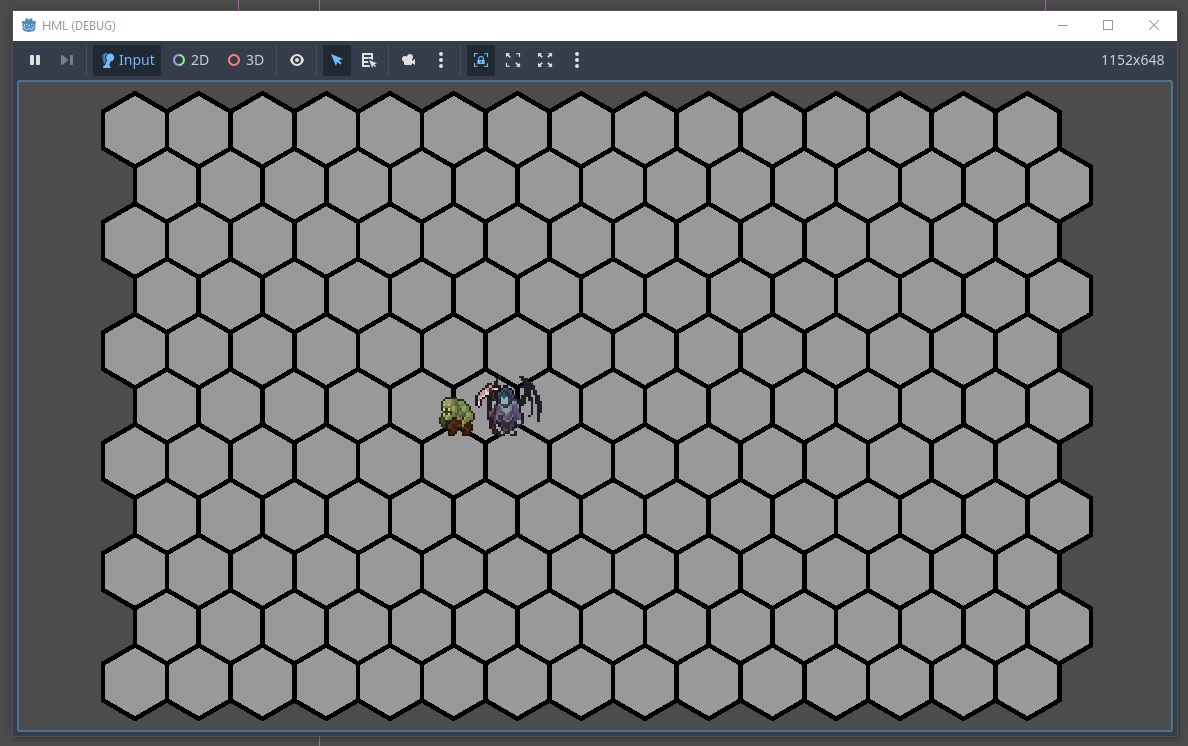This screenshot has width=1188, height=746.
Task: Open camera override options menu
Action: [x=441, y=60]
